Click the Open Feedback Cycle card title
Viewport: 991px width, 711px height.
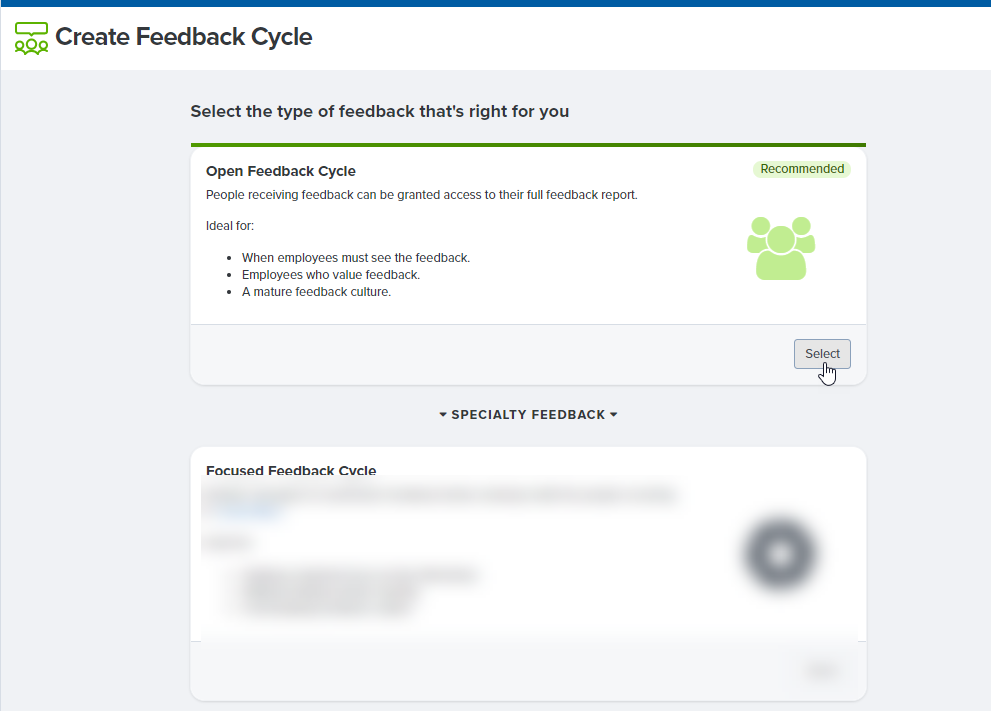coord(281,171)
